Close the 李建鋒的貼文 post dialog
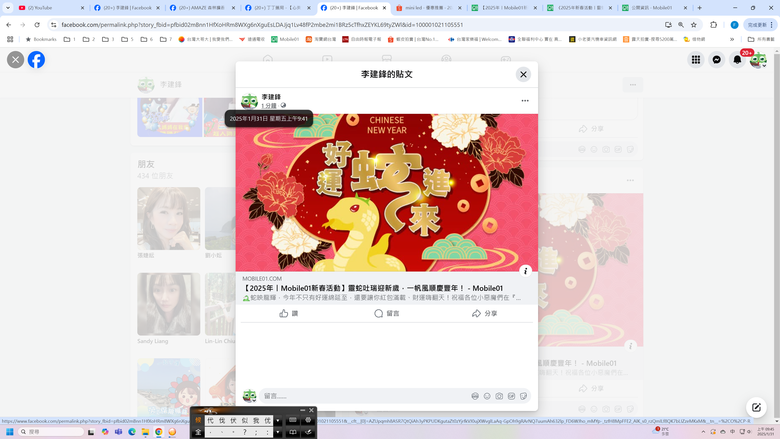The image size is (780, 439). pyautogui.click(x=523, y=75)
